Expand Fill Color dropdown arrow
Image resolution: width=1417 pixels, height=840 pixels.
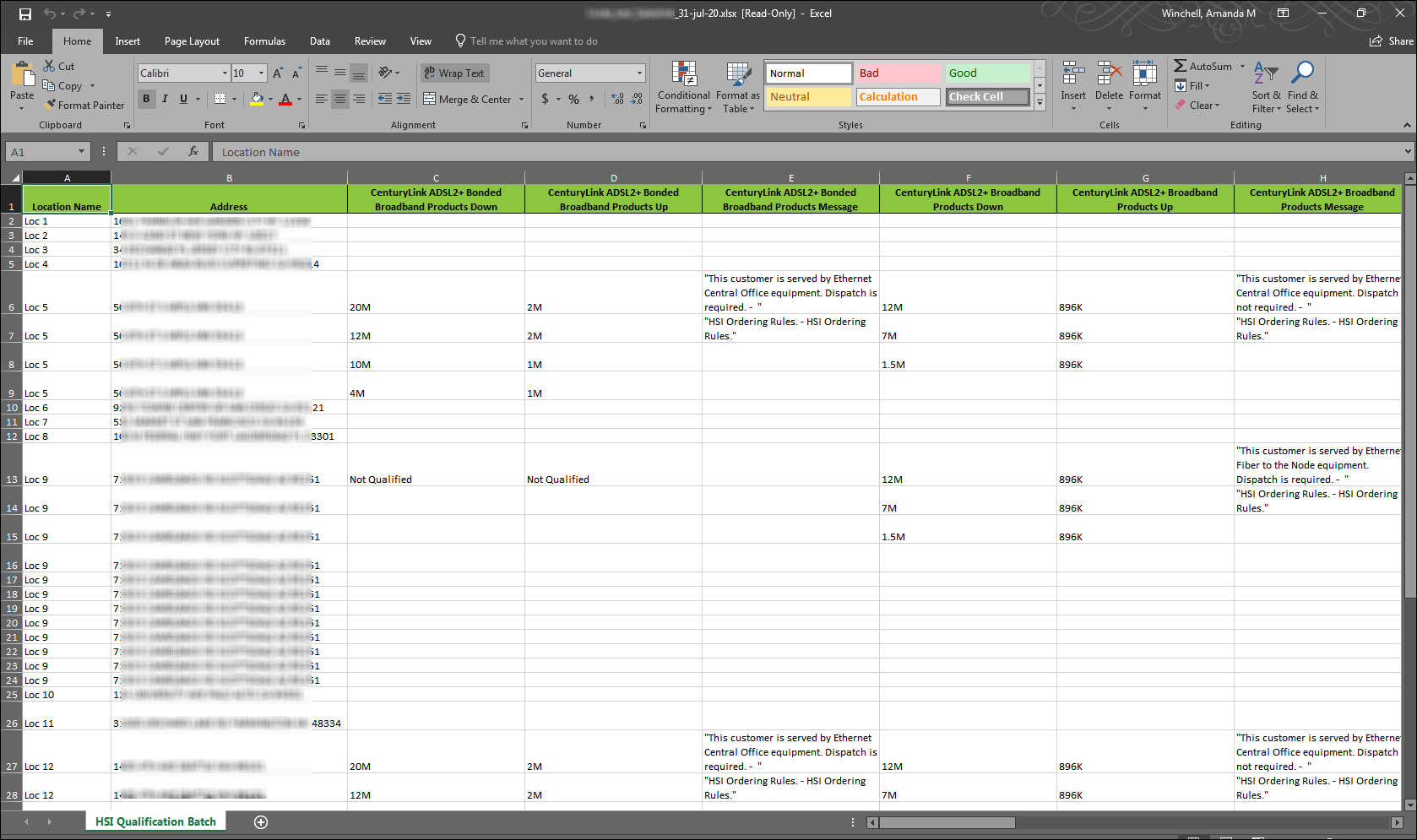[270, 100]
